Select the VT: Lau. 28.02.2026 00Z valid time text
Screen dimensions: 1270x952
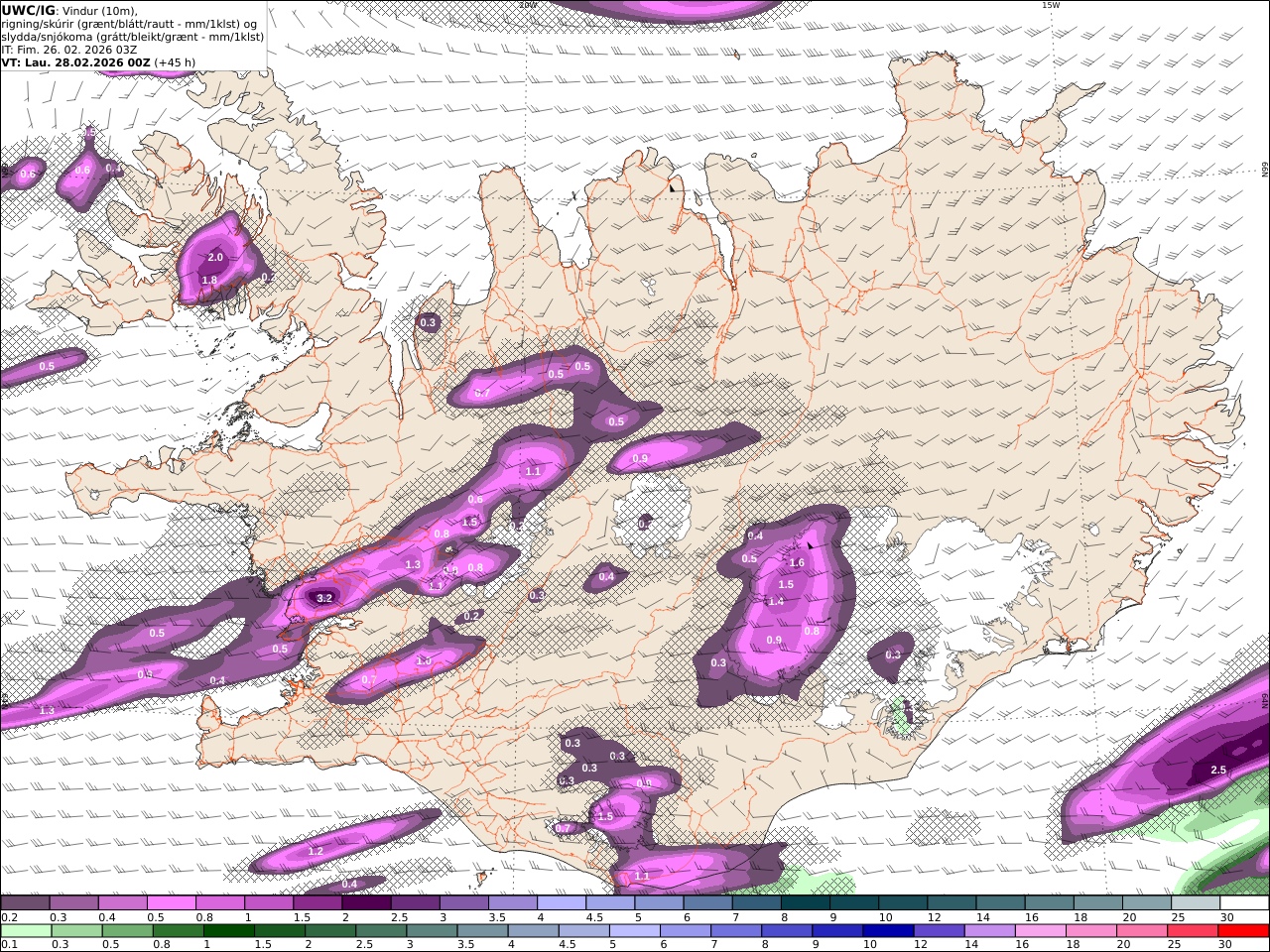76,62
